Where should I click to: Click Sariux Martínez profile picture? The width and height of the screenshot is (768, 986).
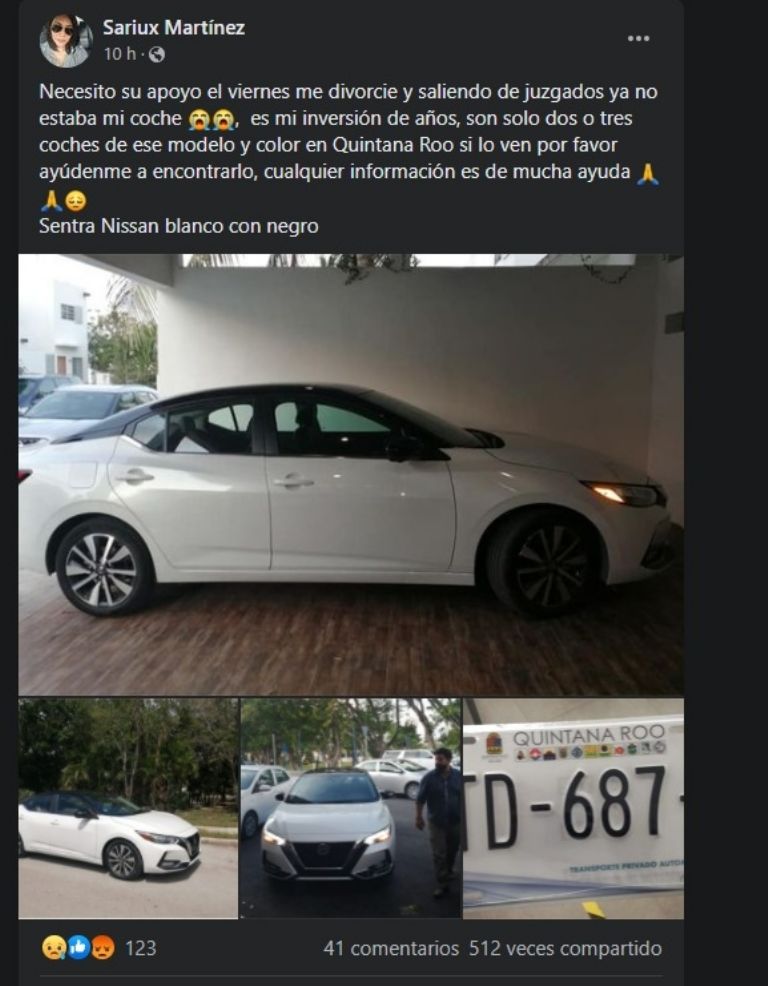pyautogui.click(x=66, y=40)
